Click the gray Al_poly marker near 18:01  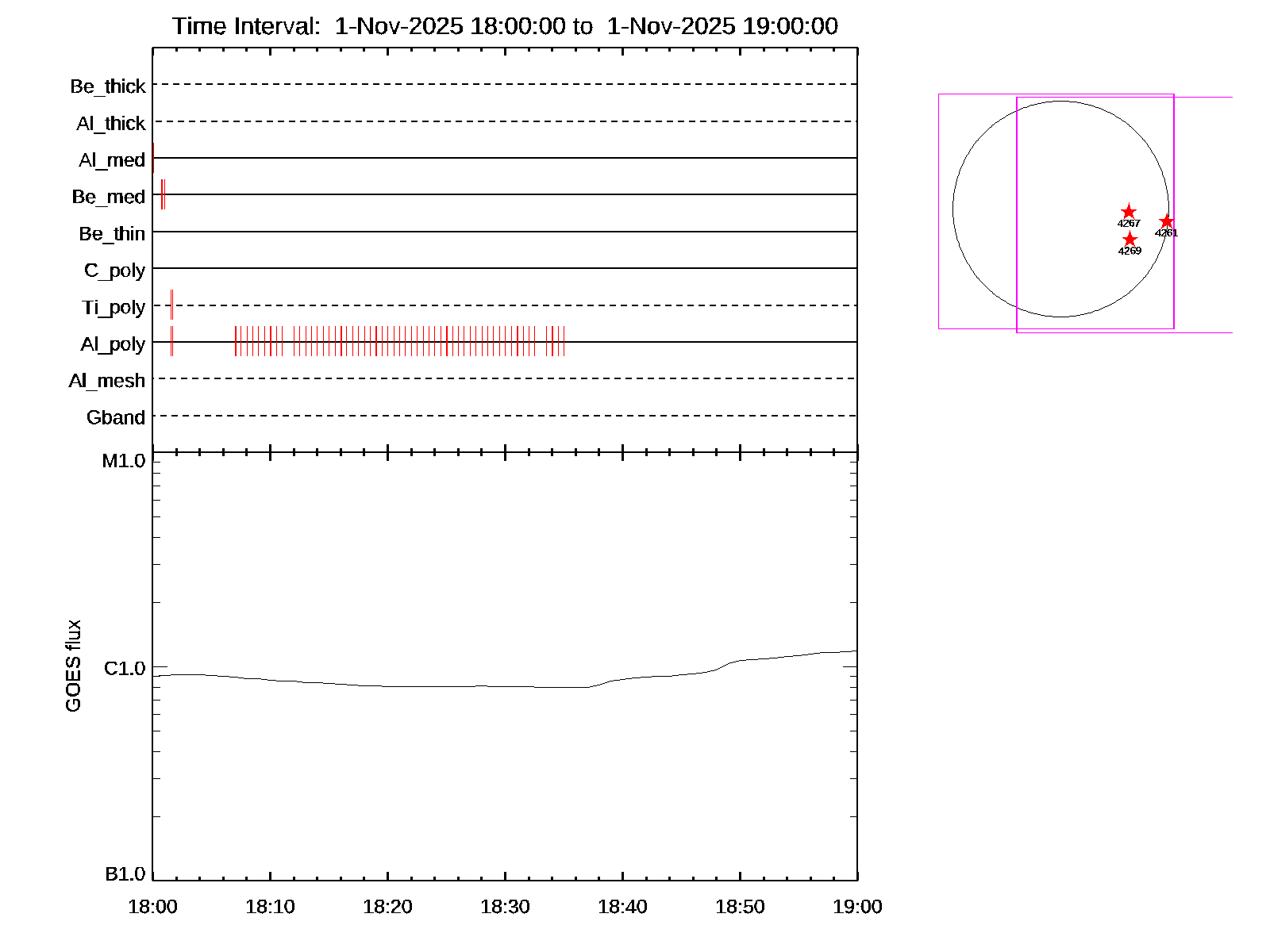pyautogui.click(x=171, y=341)
